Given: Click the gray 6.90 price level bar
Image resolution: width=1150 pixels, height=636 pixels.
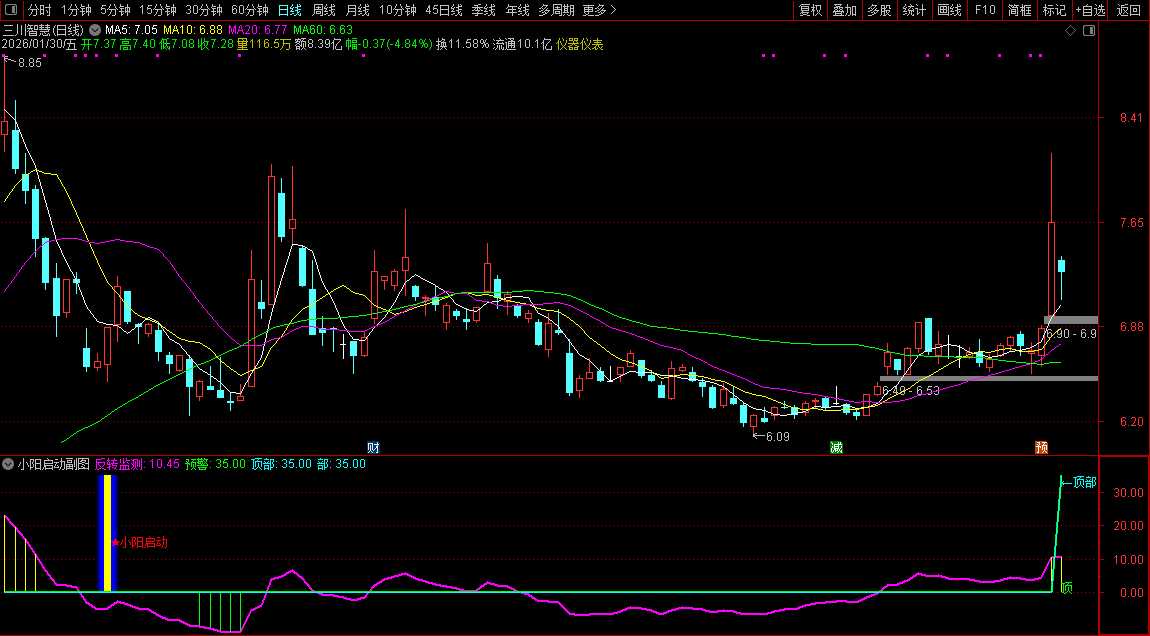Looking at the screenshot, I should 1070,320.
